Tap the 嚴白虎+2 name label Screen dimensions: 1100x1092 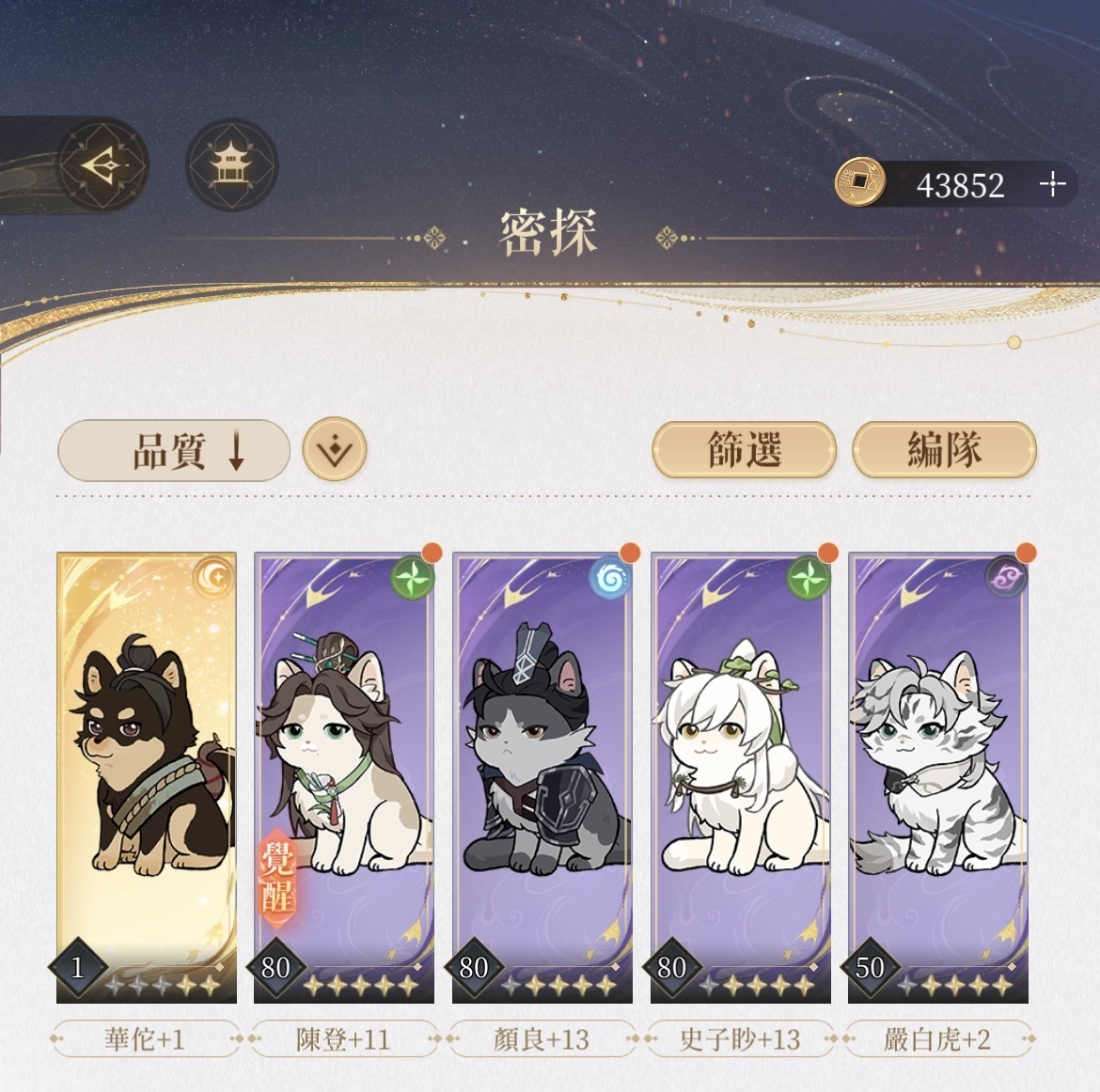(937, 1039)
